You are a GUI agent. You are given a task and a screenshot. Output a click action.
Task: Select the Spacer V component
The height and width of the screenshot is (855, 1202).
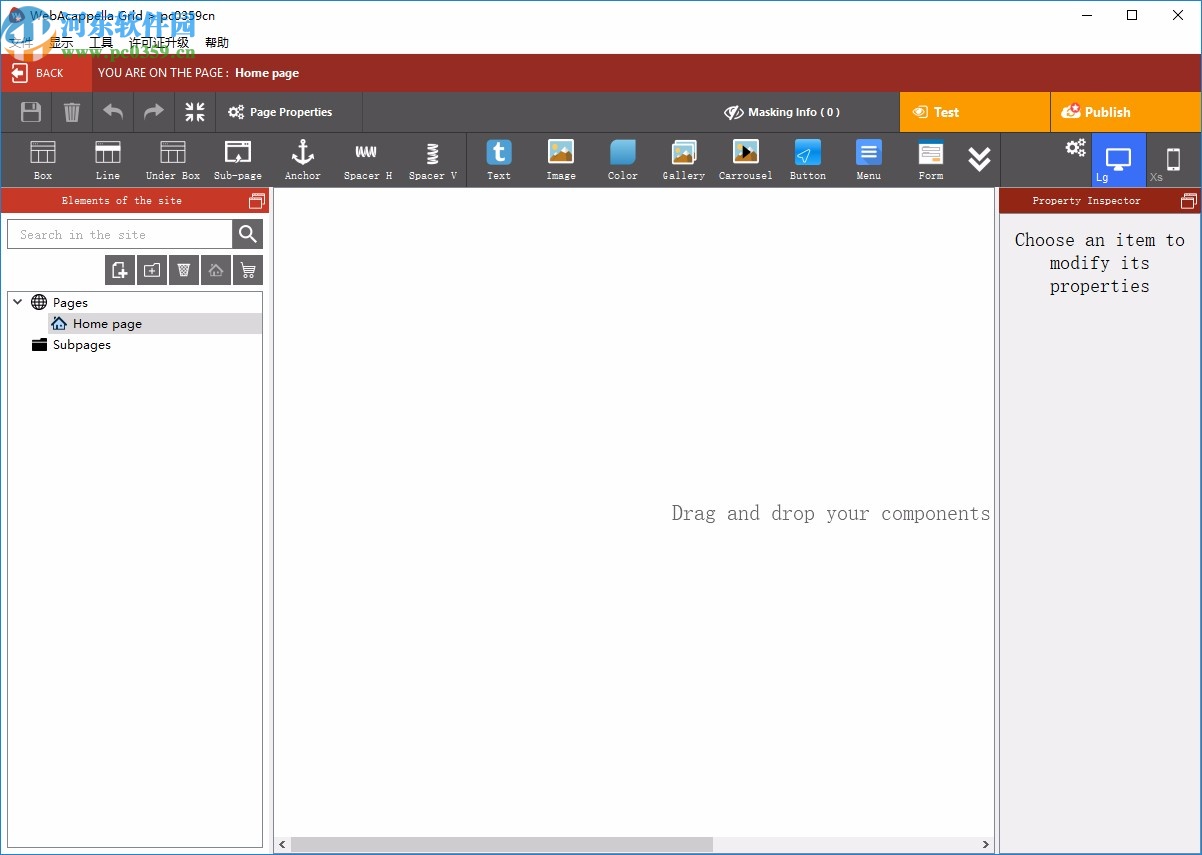(433, 160)
